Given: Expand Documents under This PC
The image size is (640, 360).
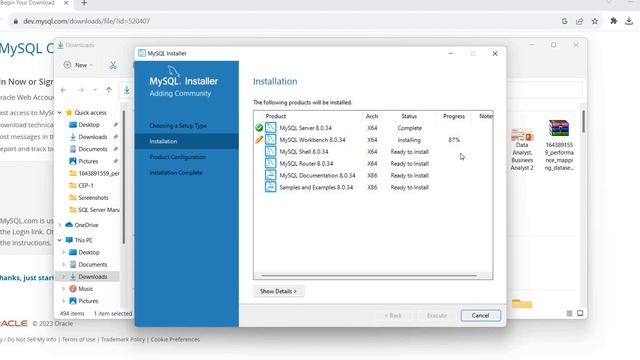Looking at the screenshot, I should coord(64,264).
